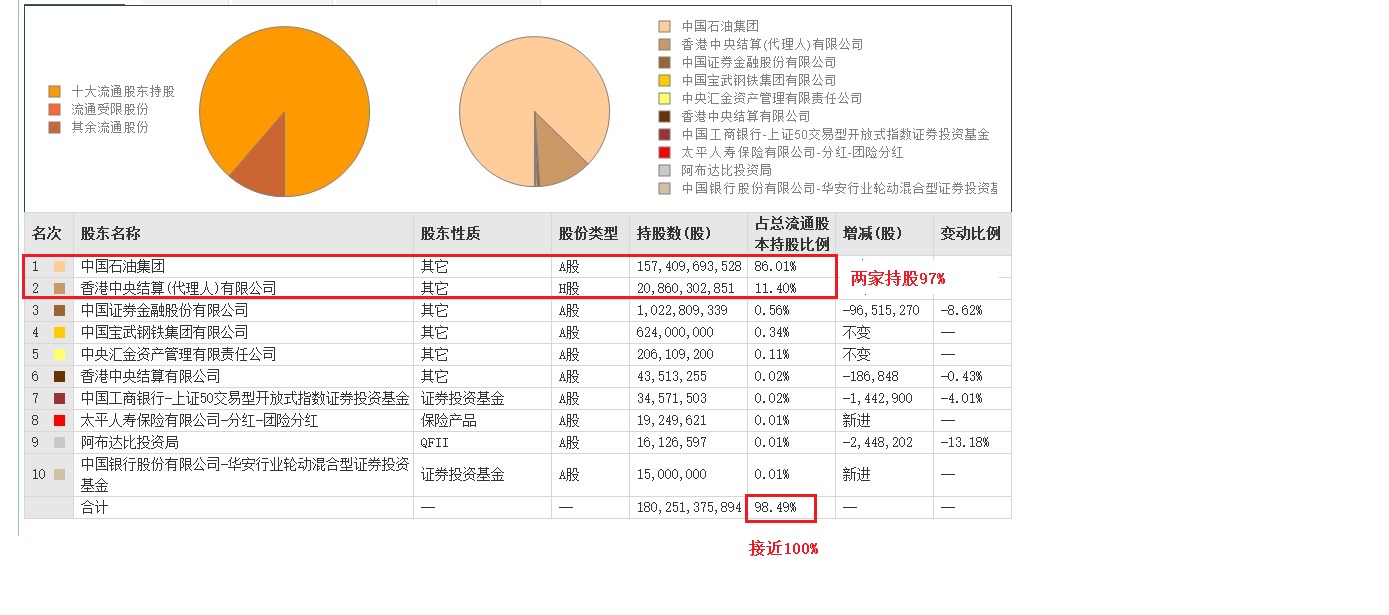
Task: Click the 香港中央结算(代理人)有限公司 legend swatch
Action: coord(665,44)
